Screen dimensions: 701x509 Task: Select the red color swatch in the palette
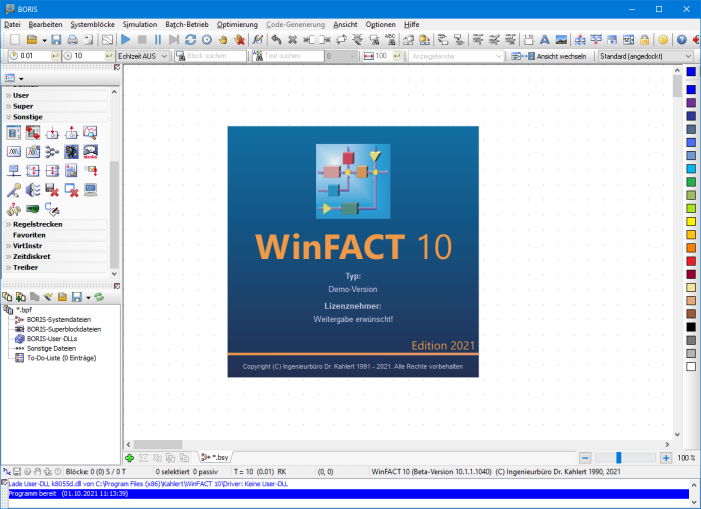point(691,261)
